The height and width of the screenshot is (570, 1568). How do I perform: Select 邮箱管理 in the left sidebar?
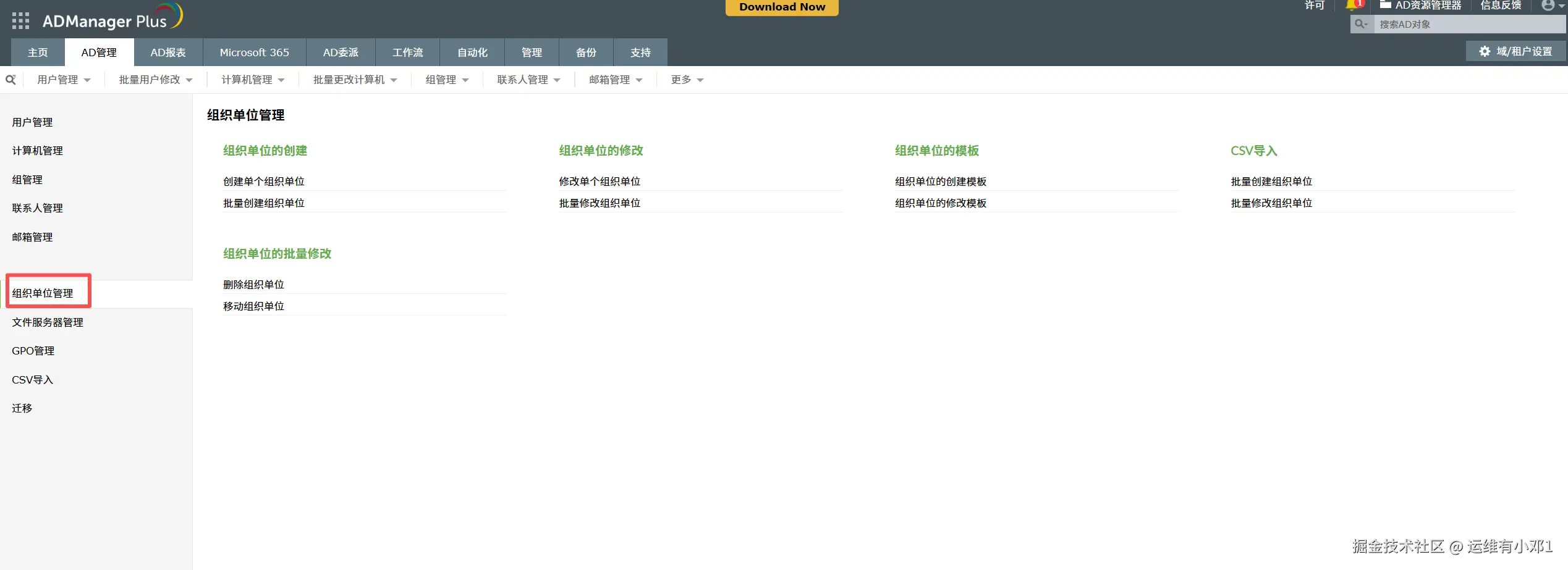pos(32,237)
